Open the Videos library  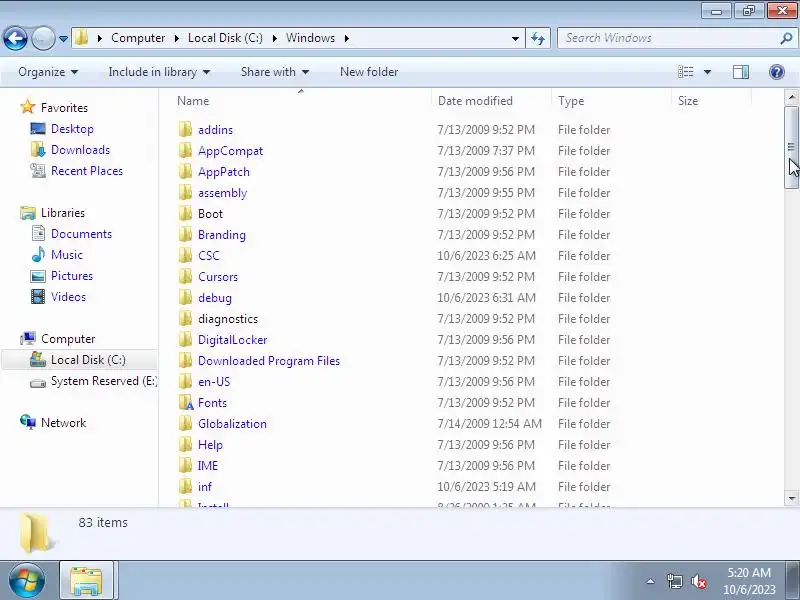click(68, 296)
